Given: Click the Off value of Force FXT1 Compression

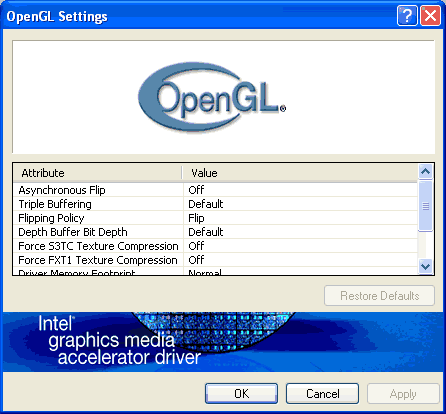Looking at the screenshot, I should tap(196, 260).
